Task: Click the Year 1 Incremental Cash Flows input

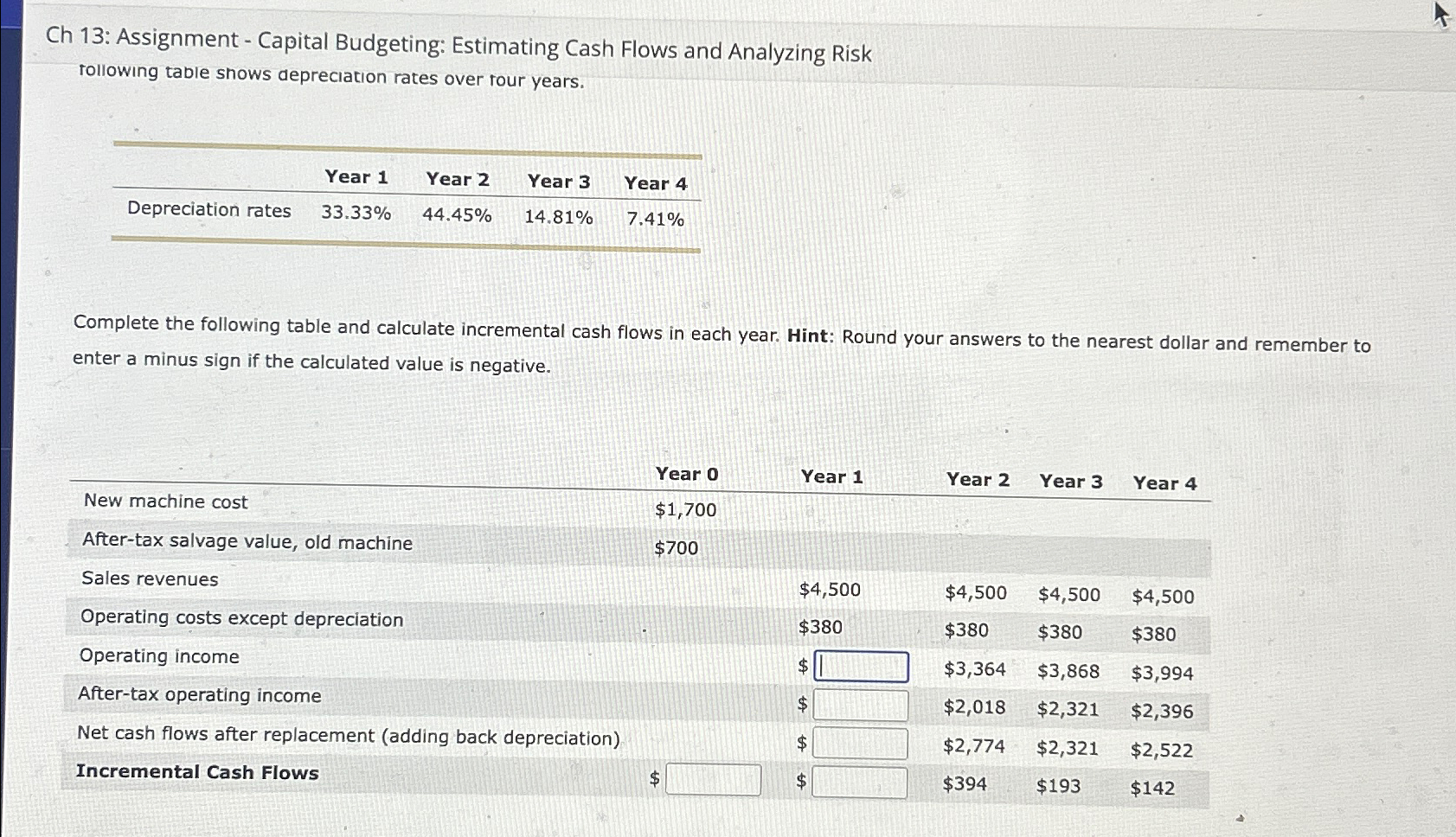Action: [860, 779]
